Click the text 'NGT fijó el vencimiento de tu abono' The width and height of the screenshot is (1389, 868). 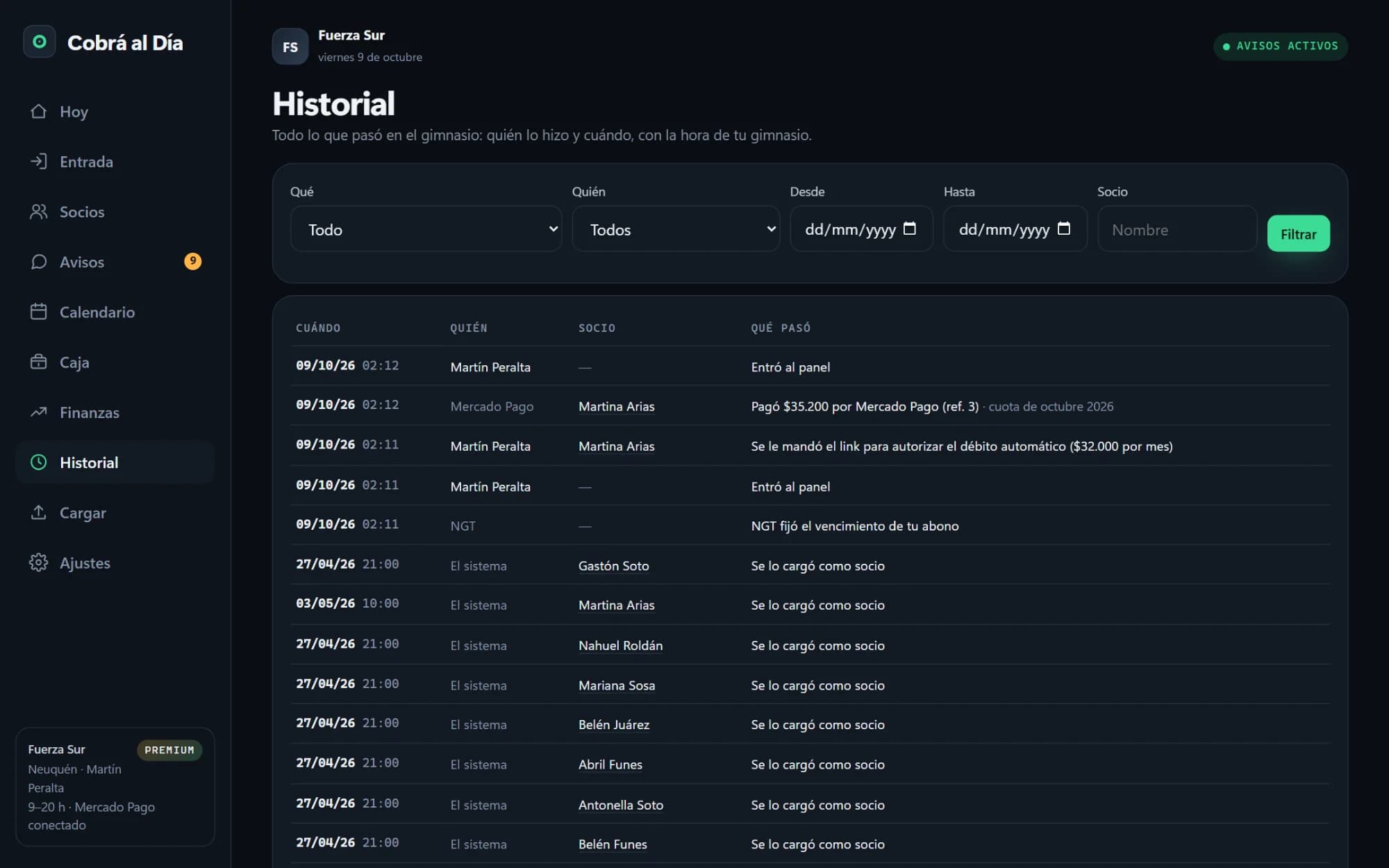(855, 526)
